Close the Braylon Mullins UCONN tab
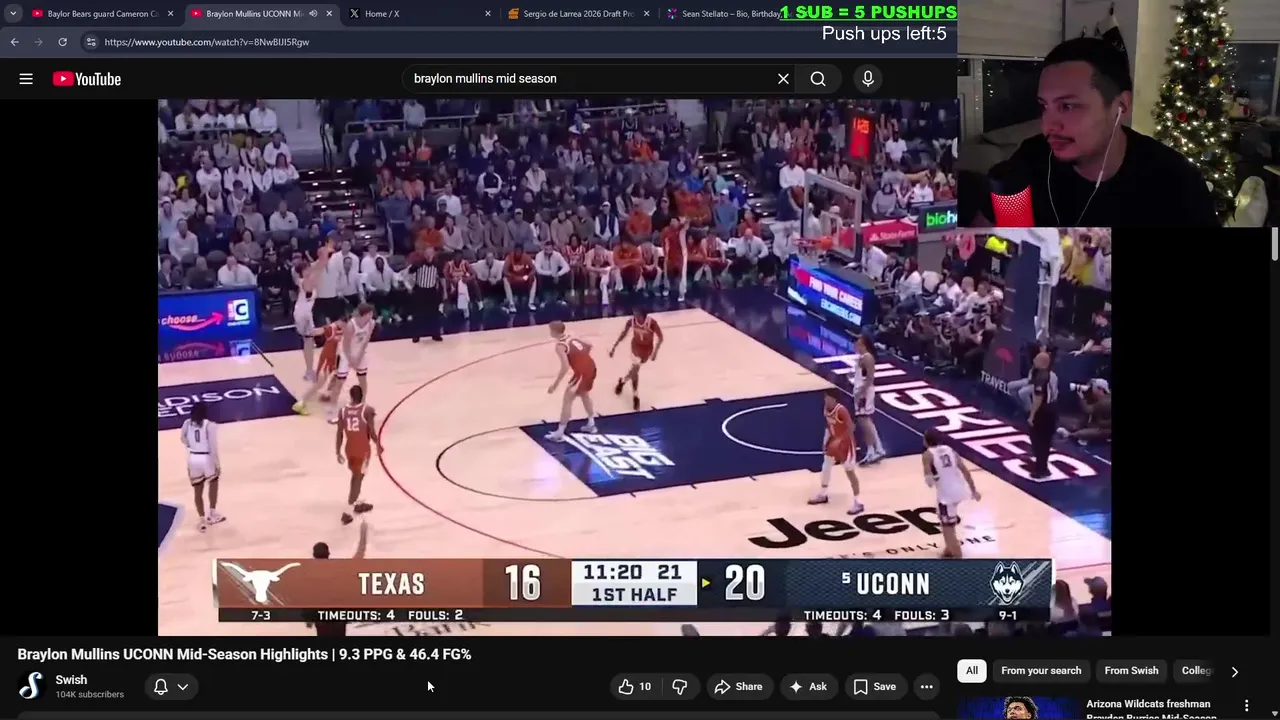Screen dimensions: 1280x720 point(329,14)
